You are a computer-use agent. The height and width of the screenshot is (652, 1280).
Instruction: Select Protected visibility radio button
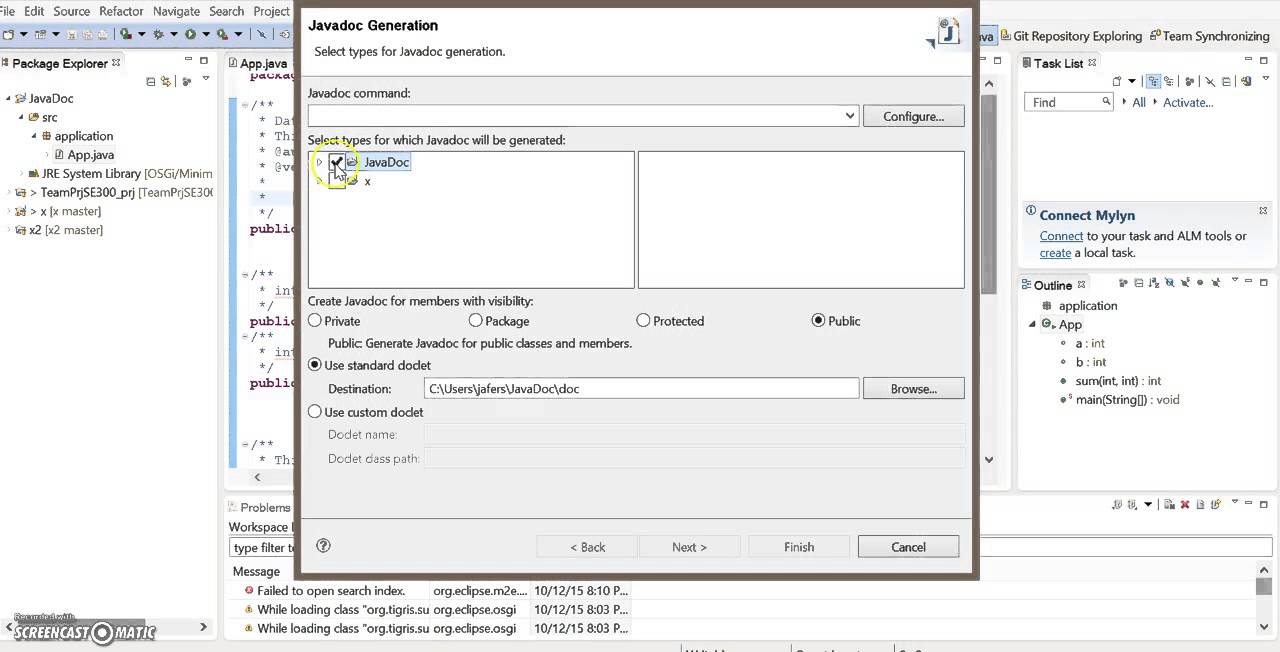[x=643, y=321]
